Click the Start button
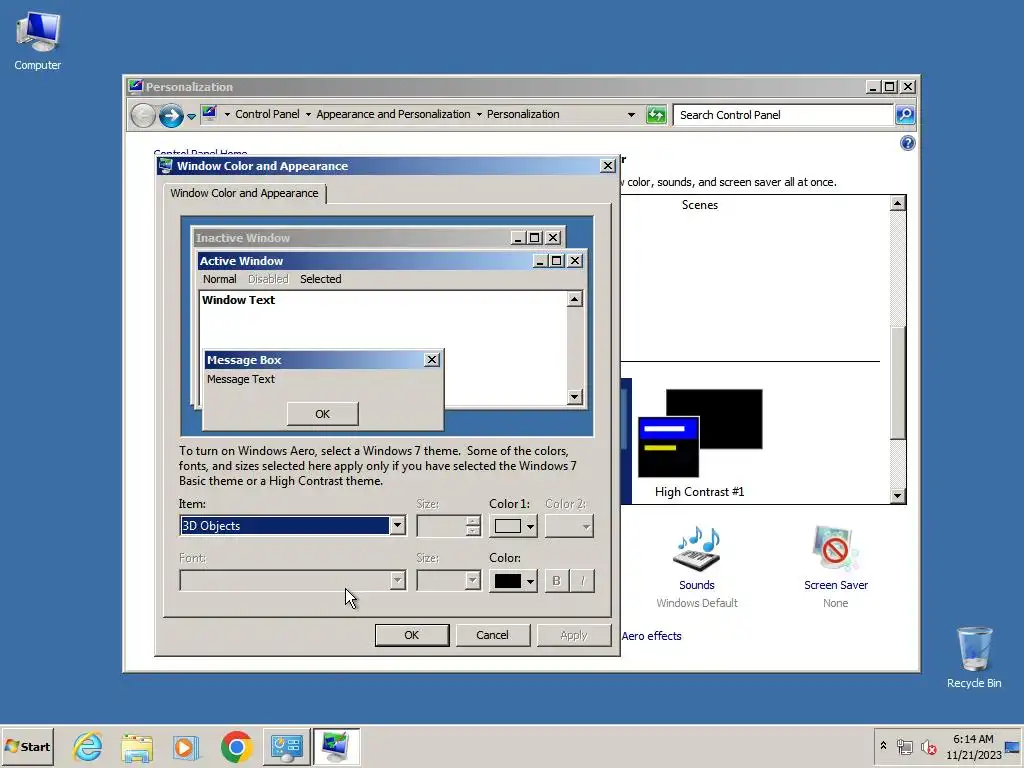Screen dimensions: 1024x768 pos(27,746)
